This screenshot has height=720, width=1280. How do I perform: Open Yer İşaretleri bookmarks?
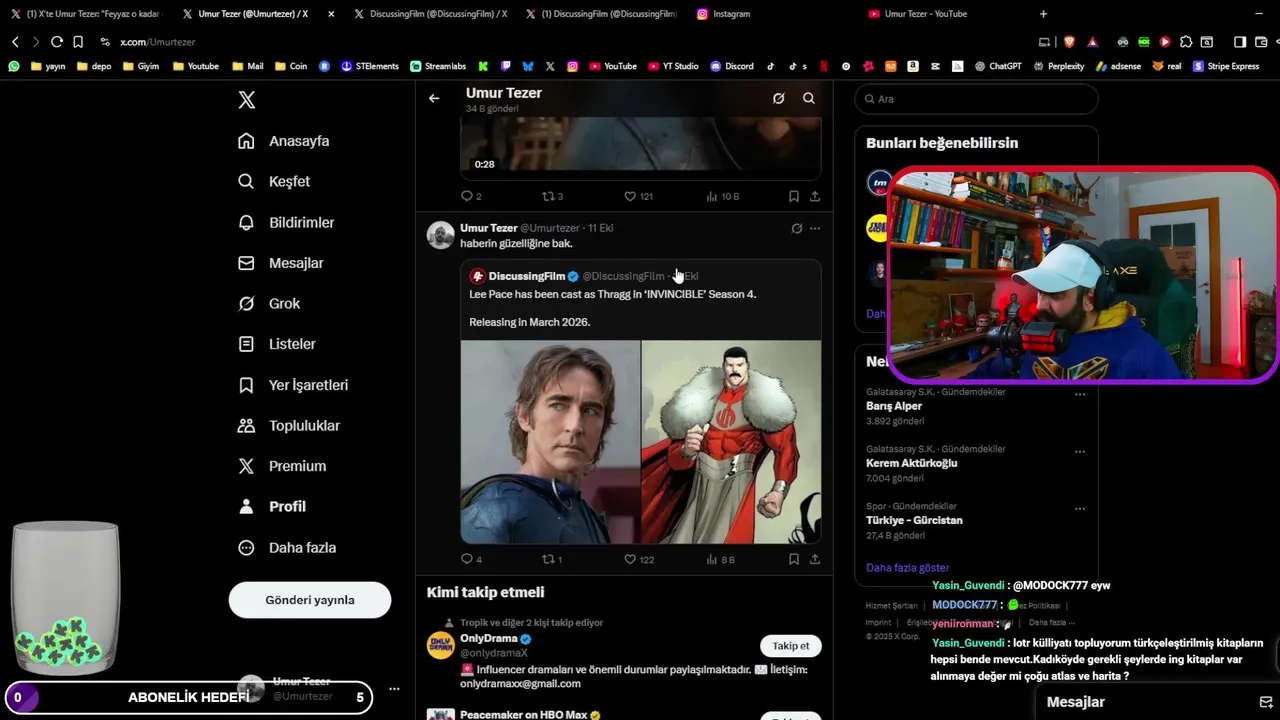[x=293, y=385]
